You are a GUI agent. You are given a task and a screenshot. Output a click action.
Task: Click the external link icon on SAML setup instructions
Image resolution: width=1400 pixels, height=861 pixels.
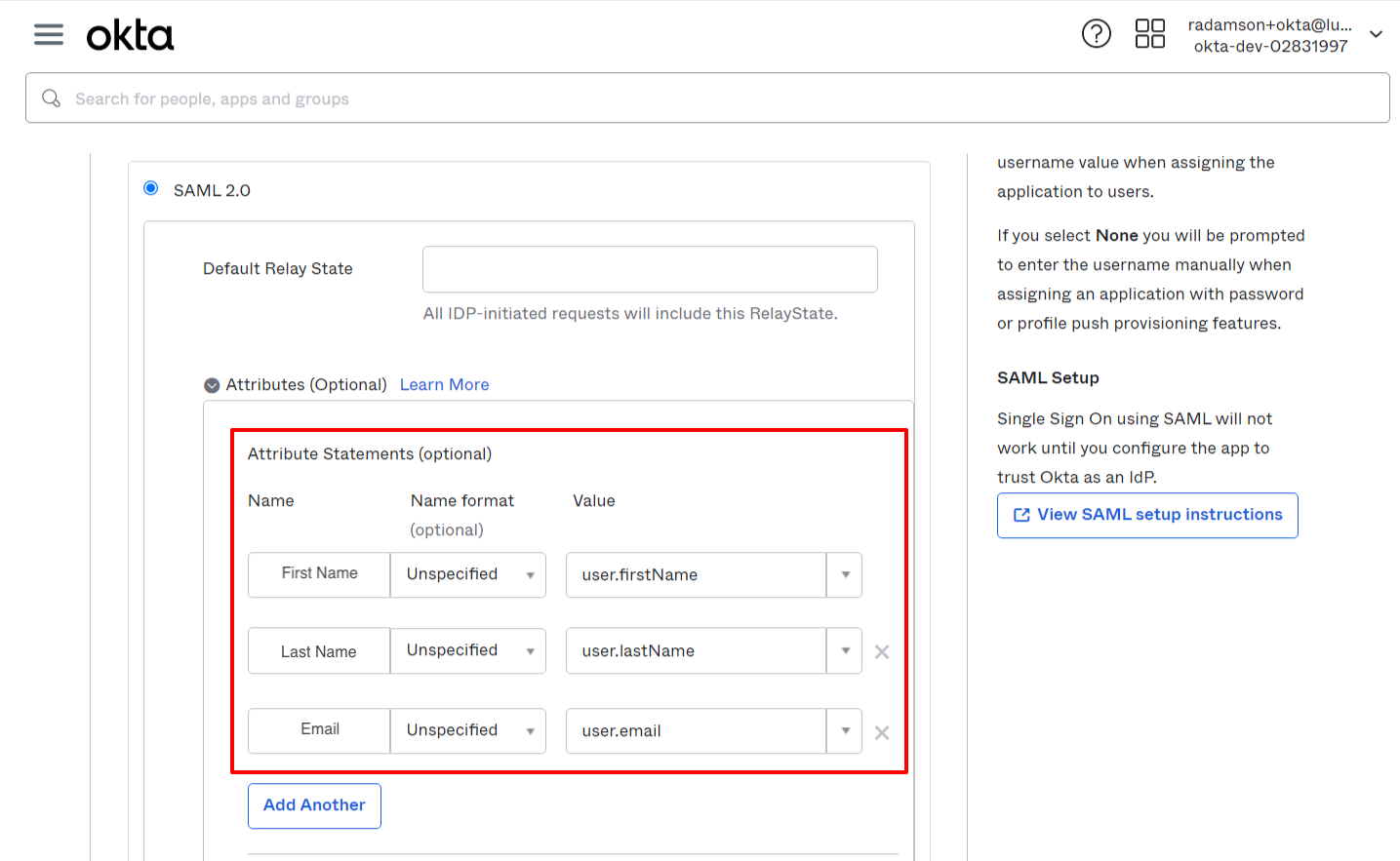tap(1020, 515)
